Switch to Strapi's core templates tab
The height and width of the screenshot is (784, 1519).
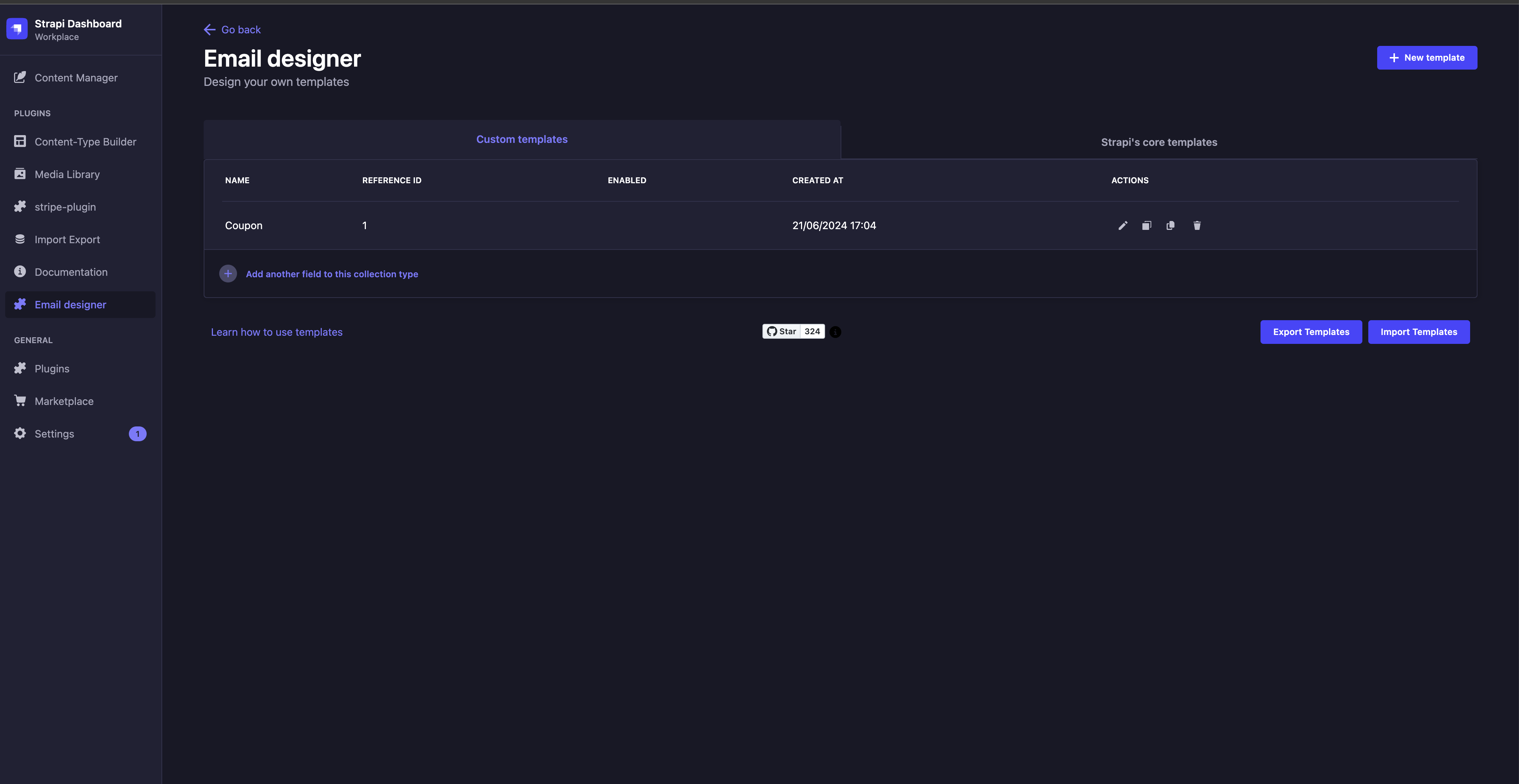(1159, 142)
